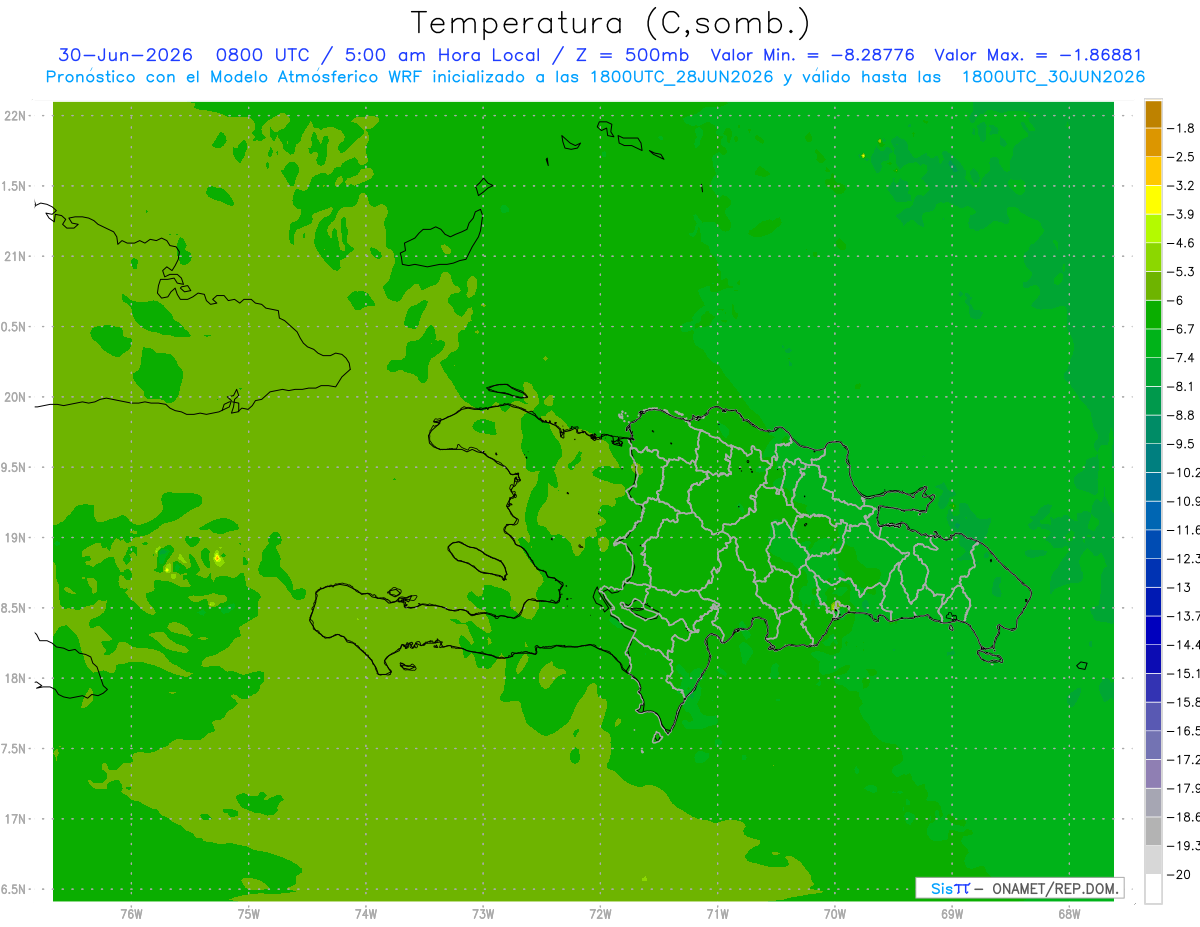
Task: Click the "-13" color scale label
Action: [x=1178, y=587]
